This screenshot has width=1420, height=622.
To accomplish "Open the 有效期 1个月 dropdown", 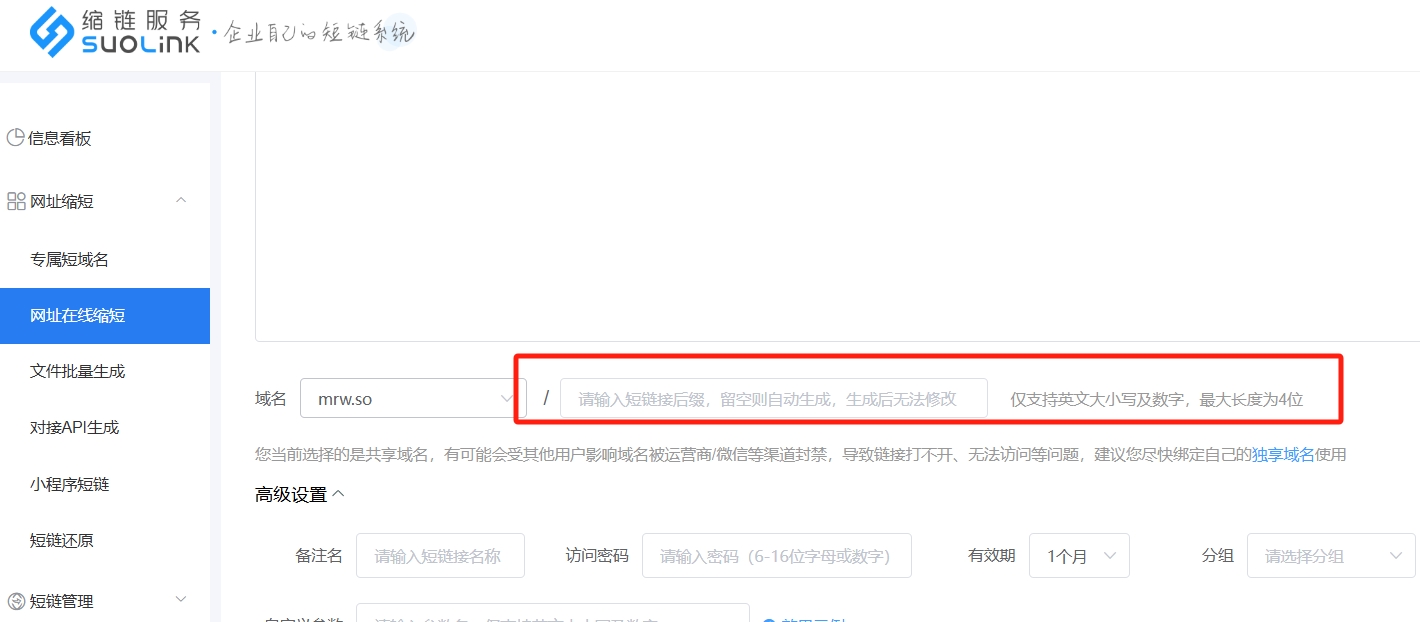I will click(1079, 556).
